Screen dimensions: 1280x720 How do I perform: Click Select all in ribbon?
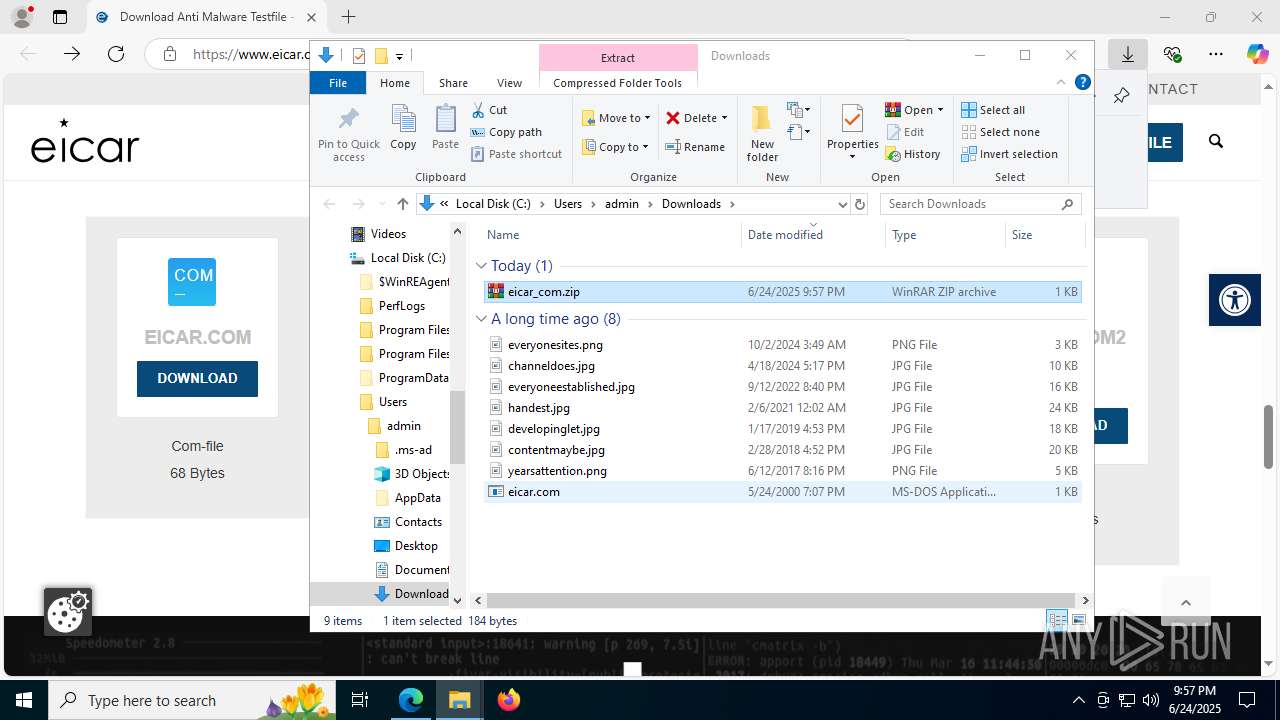993,110
